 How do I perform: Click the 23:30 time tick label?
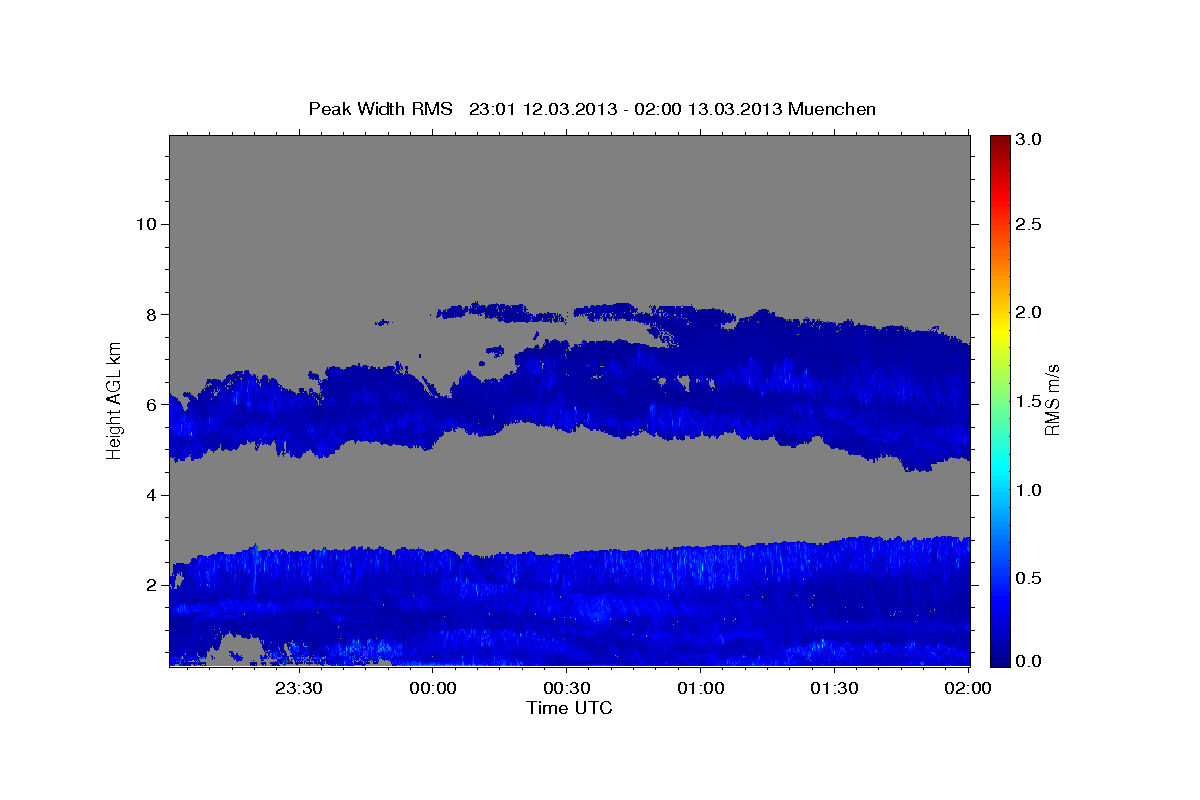pyautogui.click(x=299, y=689)
